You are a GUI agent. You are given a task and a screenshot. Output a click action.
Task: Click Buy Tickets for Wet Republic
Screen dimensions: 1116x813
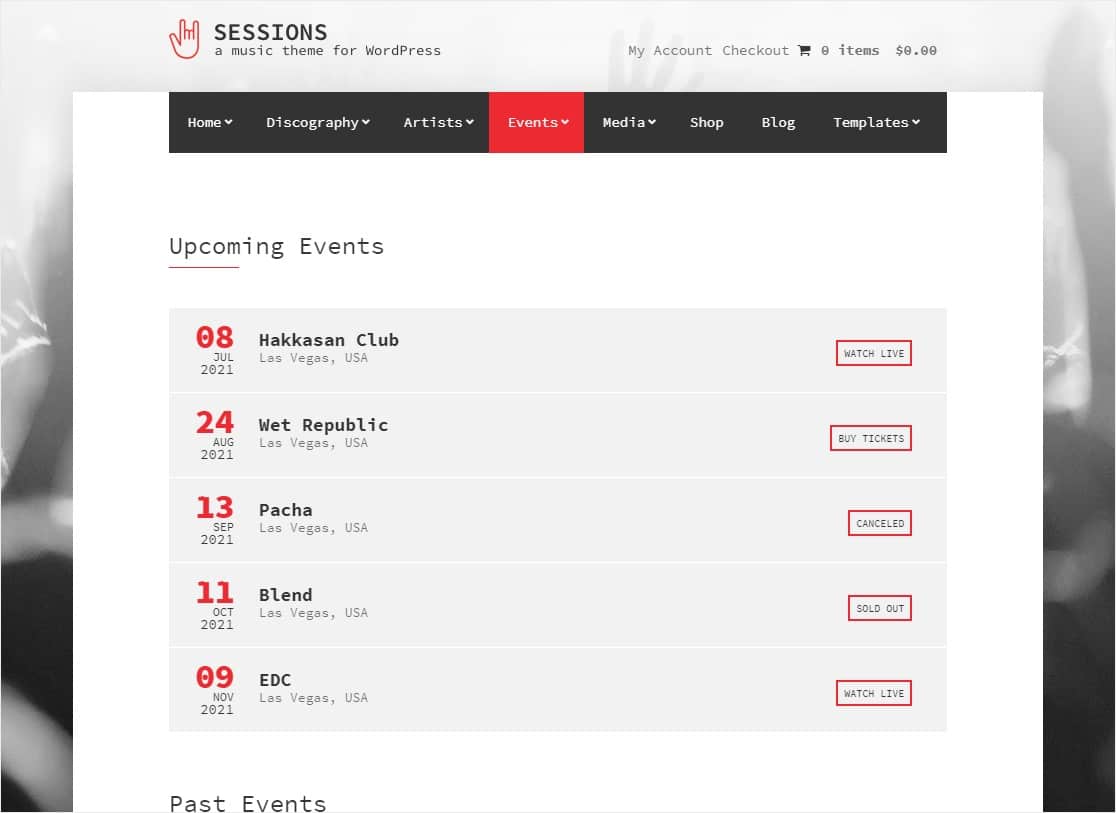(x=870, y=437)
